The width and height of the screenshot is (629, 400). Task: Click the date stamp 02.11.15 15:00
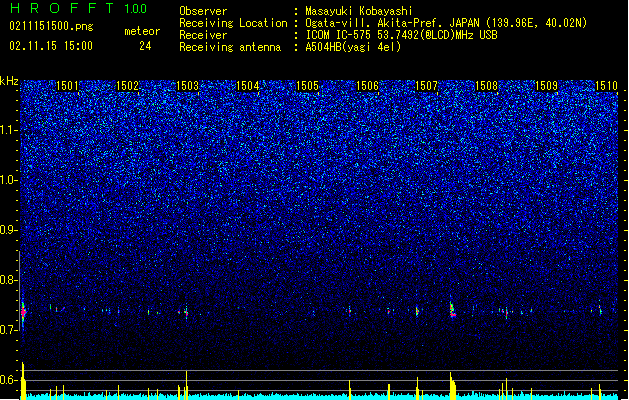point(51,46)
